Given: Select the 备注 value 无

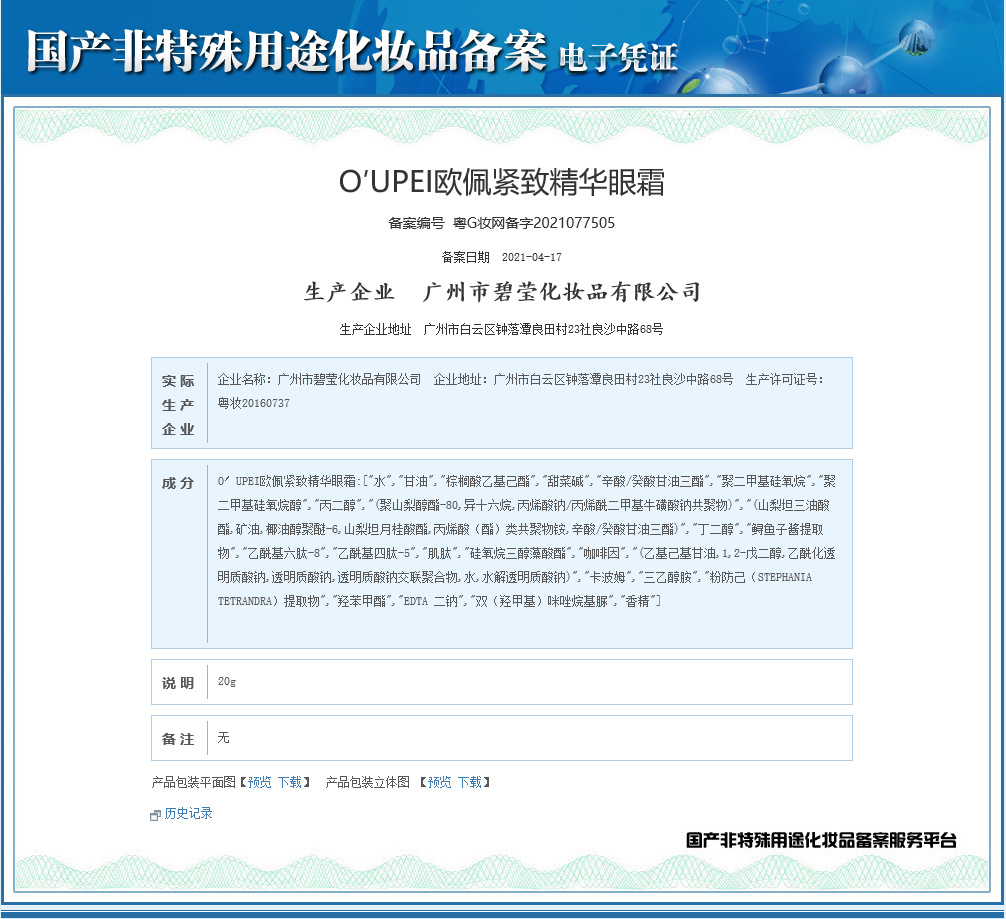Looking at the screenshot, I should [x=223, y=737].
